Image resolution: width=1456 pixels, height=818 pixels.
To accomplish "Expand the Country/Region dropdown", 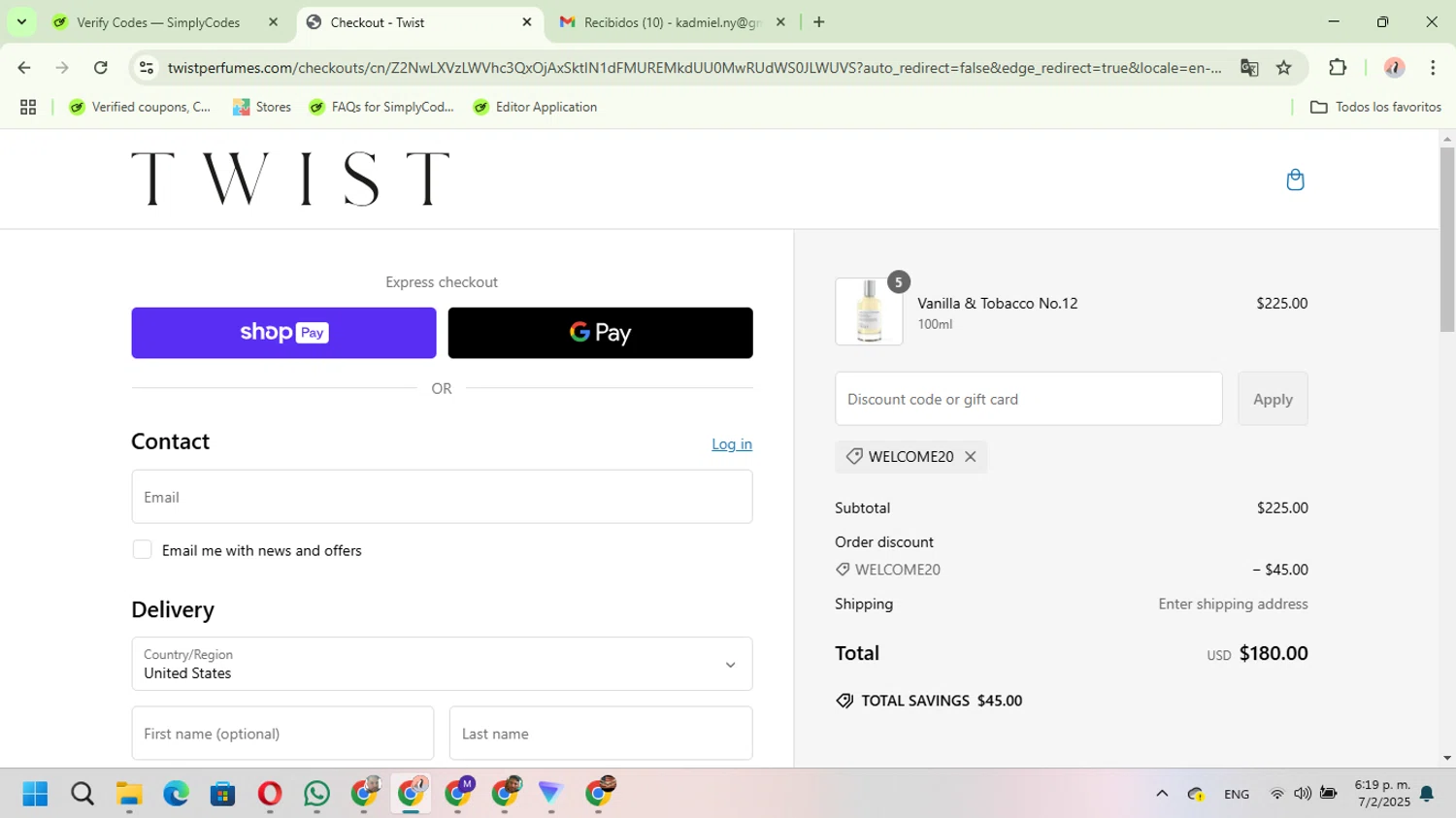I will pyautogui.click(x=442, y=664).
